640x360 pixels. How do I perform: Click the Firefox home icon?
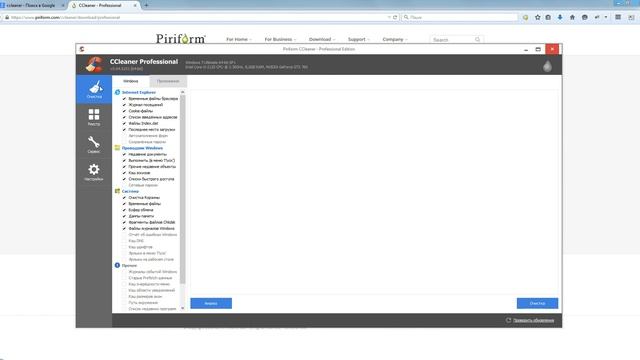(572, 18)
